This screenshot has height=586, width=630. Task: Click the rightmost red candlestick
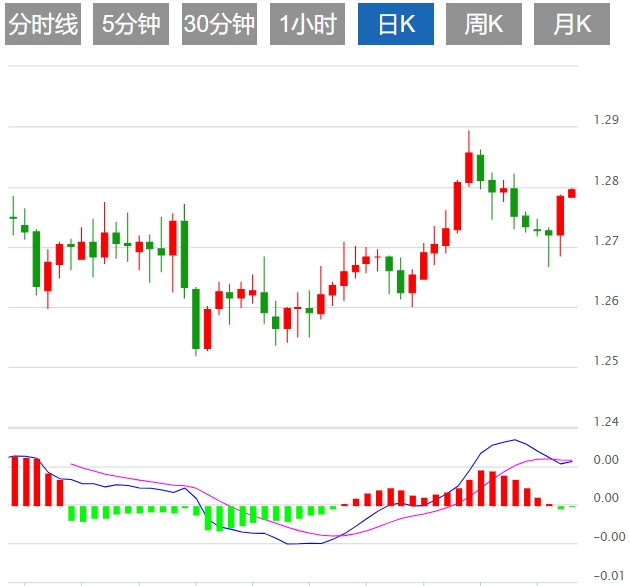[572, 192]
